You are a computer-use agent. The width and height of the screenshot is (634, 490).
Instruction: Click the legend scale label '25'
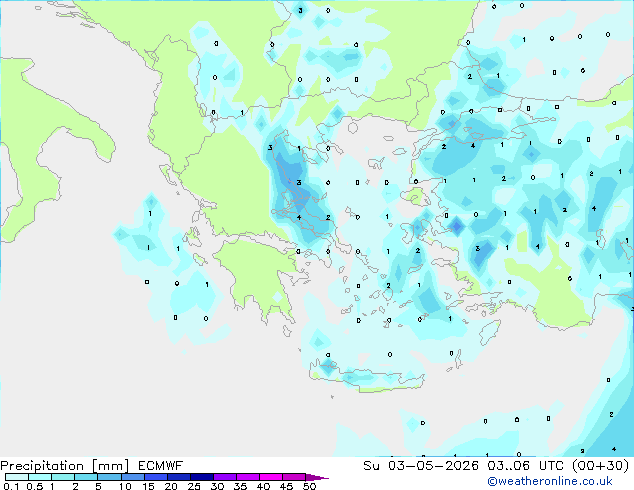(194, 486)
